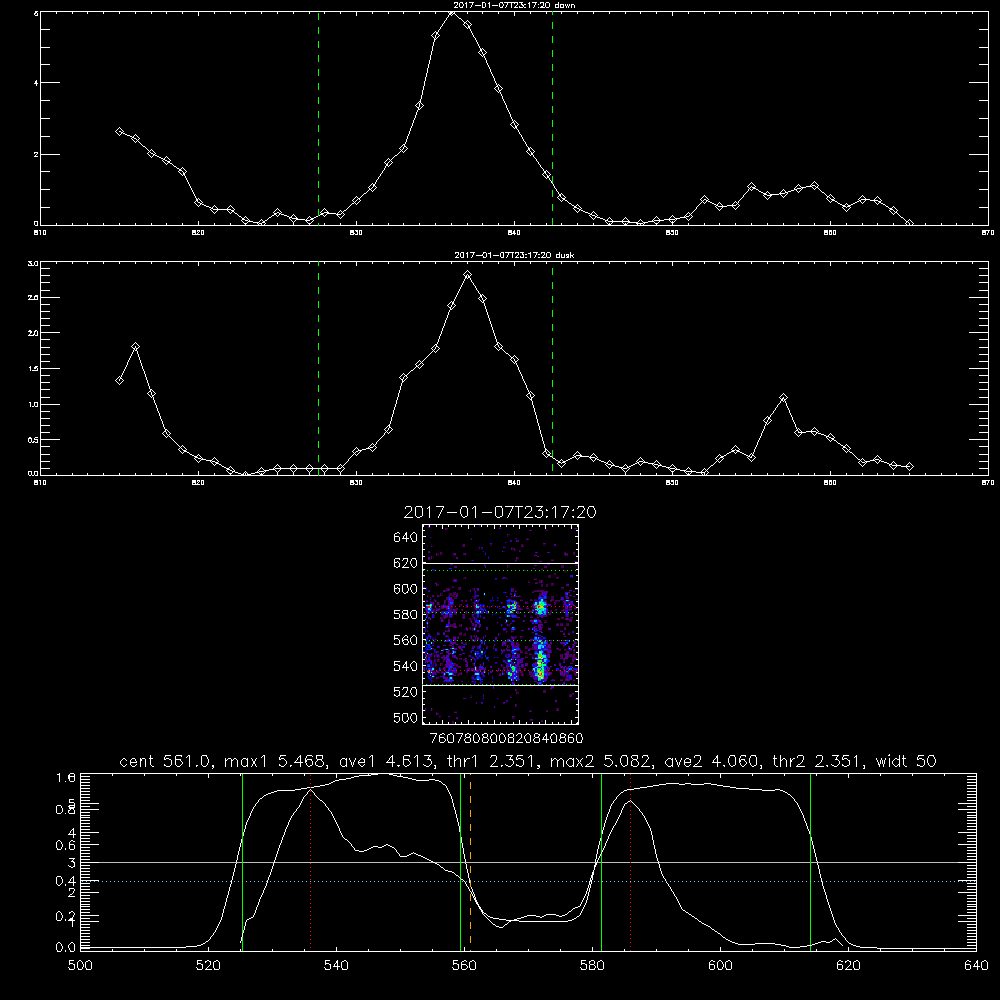Click the '560' label on heatmap y-axis

406,640
